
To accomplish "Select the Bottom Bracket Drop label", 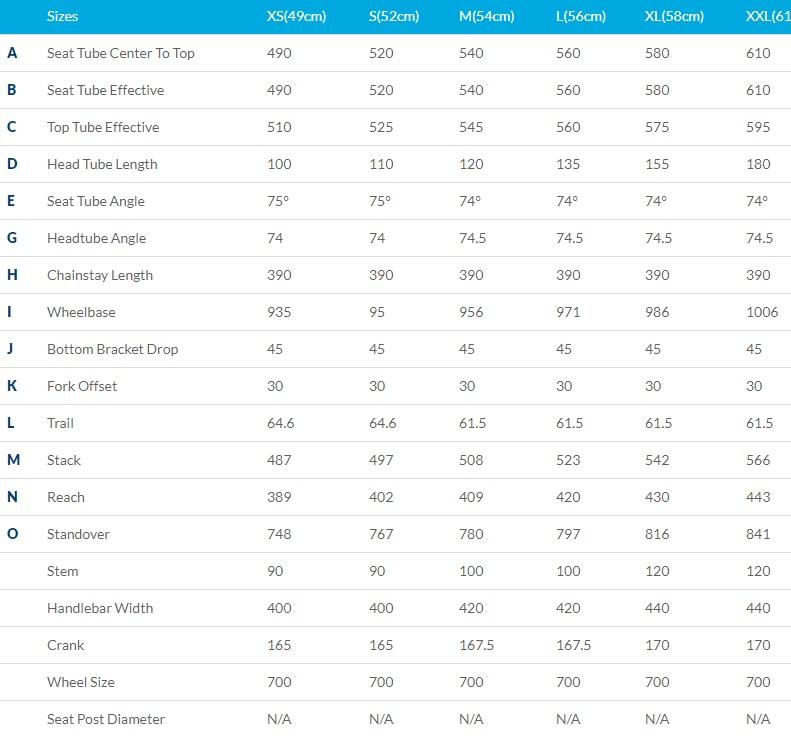I will [x=112, y=349].
